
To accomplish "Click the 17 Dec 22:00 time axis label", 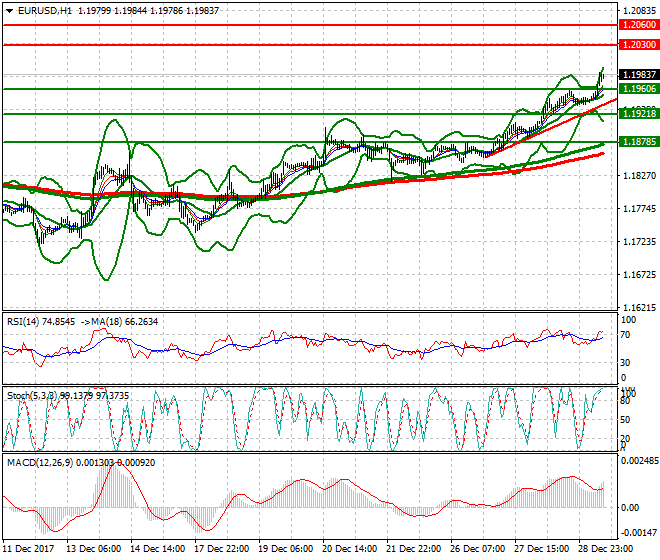I will coord(221,549).
